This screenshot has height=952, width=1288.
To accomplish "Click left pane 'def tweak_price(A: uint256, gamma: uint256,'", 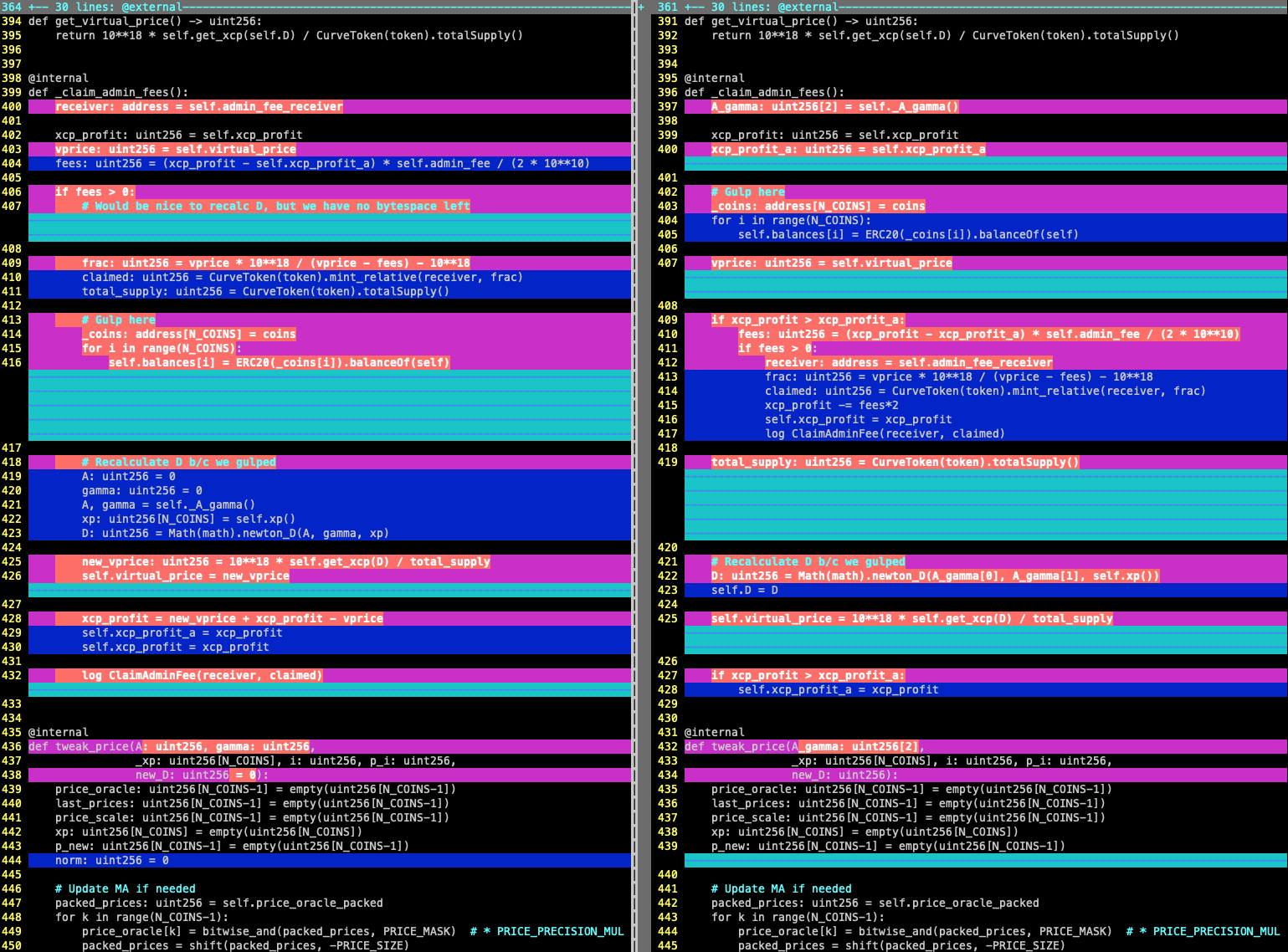I will 172,746.
